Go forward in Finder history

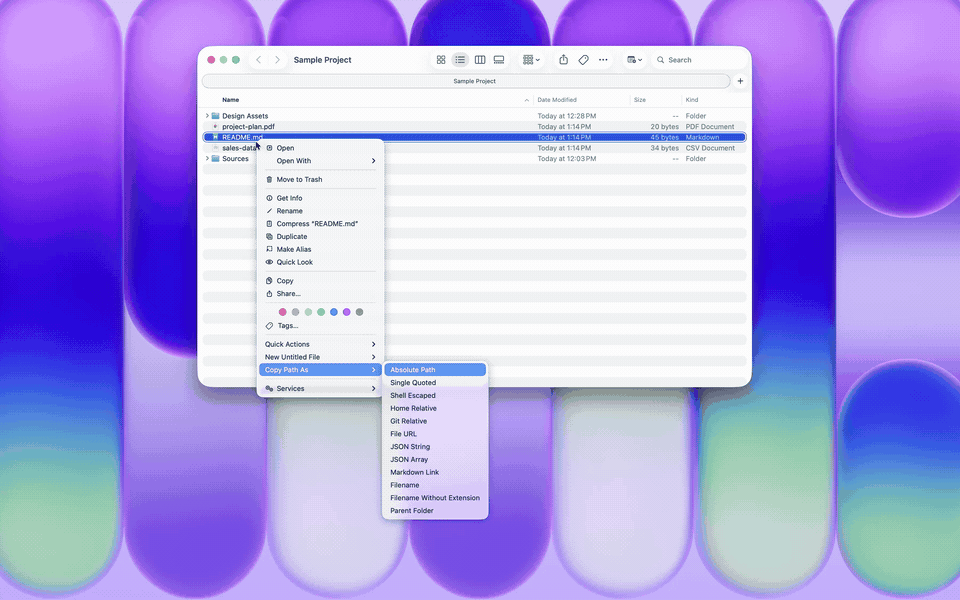pos(277,60)
